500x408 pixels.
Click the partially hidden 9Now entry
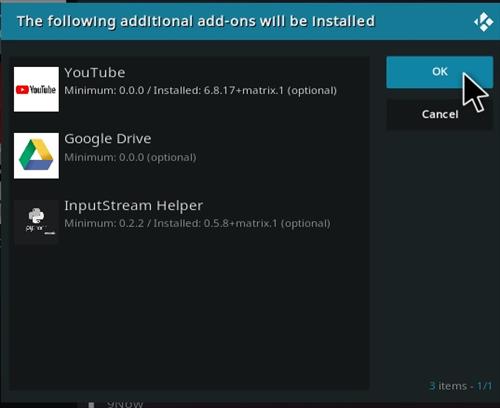(x=125, y=404)
